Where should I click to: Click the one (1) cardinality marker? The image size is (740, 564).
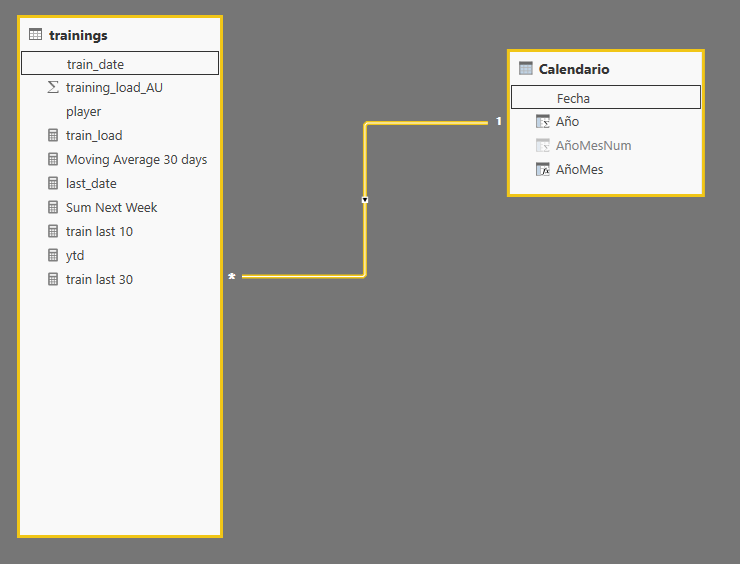pos(498,121)
